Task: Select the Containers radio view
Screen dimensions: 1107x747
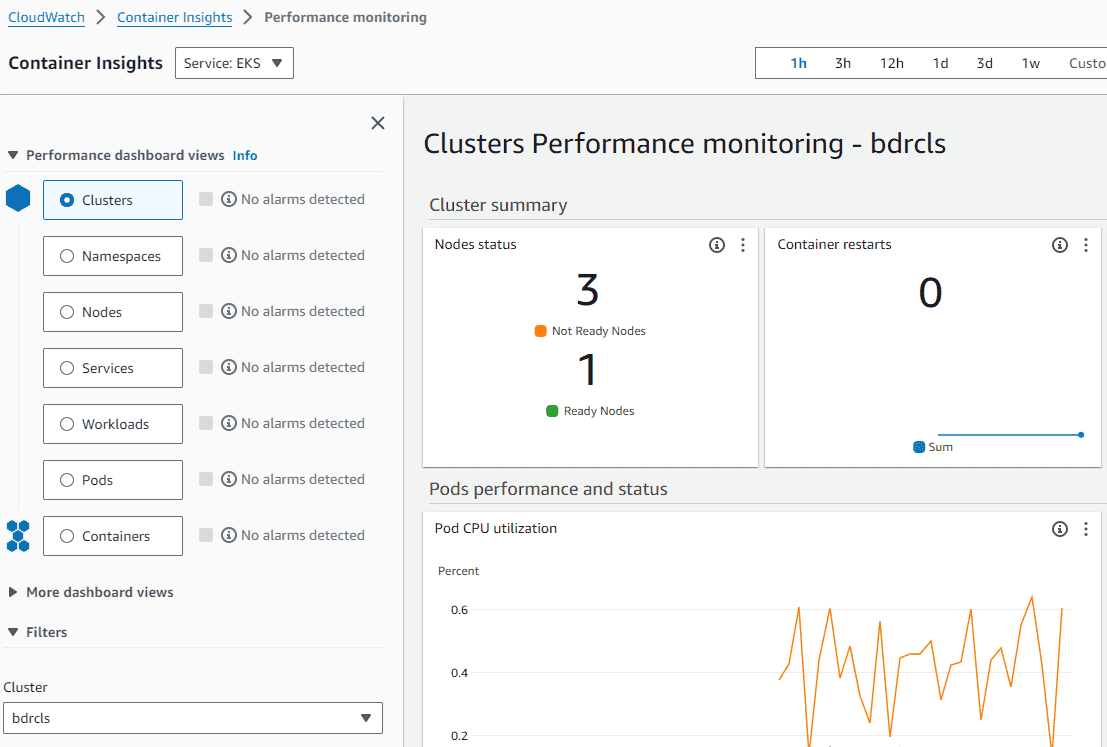Action: point(113,536)
